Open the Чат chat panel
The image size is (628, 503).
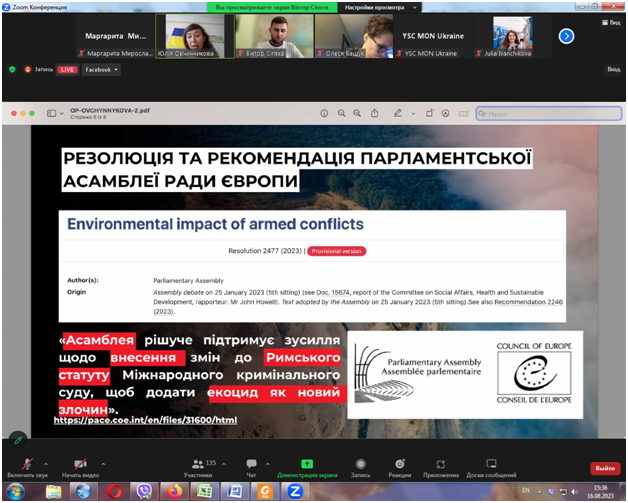[x=251, y=466]
